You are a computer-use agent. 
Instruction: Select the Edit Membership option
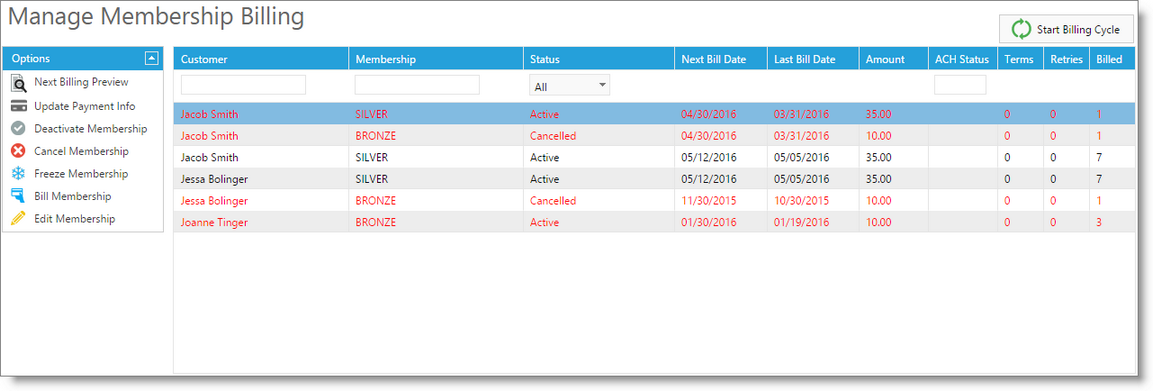click(74, 219)
